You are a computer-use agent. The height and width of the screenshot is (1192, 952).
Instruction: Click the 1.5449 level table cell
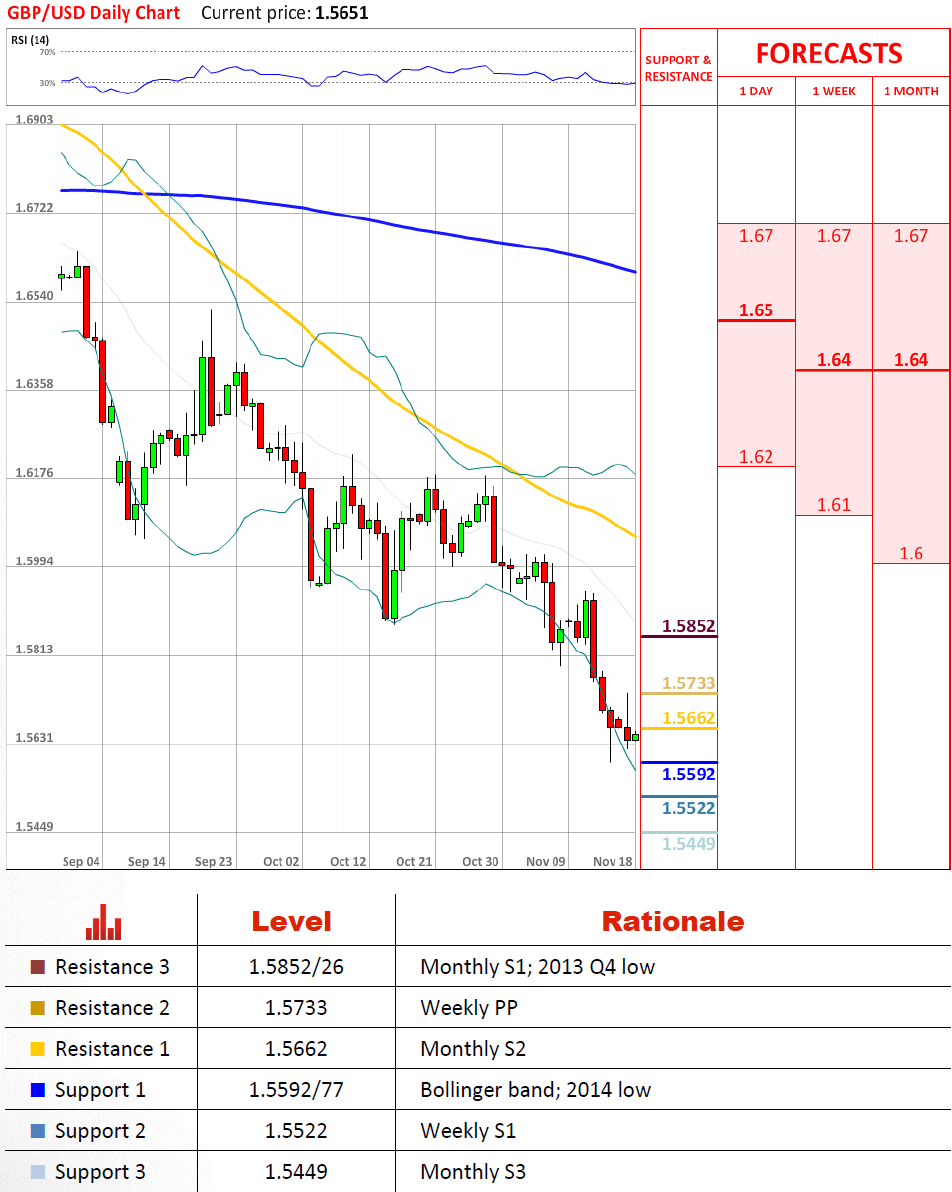coord(296,1172)
